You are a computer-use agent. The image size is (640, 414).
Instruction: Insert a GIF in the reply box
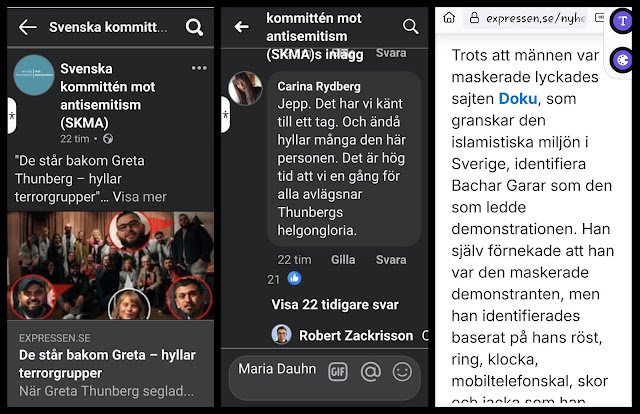coord(338,372)
